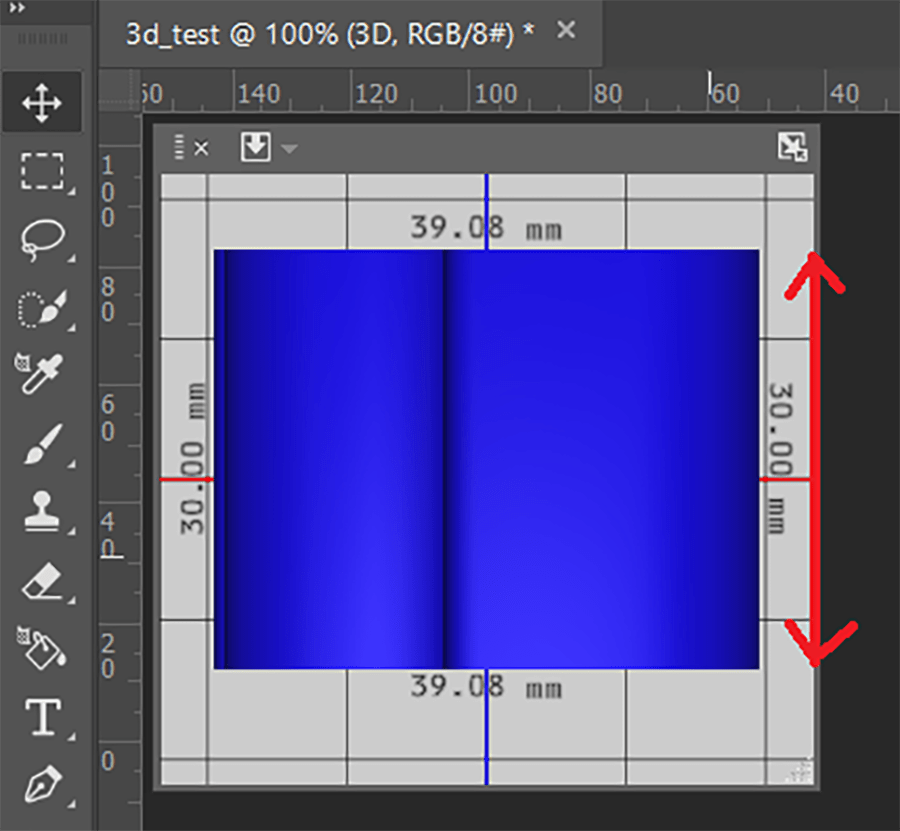This screenshot has width=900, height=831.
Task: Select the Brush tool
Action: pyautogui.click(x=42, y=444)
